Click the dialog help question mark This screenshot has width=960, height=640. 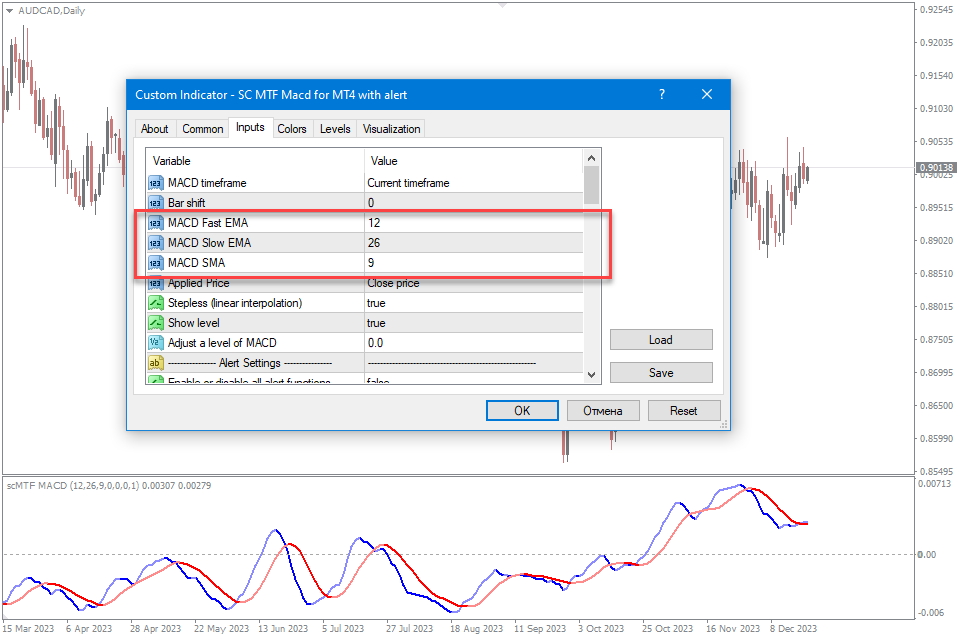pos(661,95)
